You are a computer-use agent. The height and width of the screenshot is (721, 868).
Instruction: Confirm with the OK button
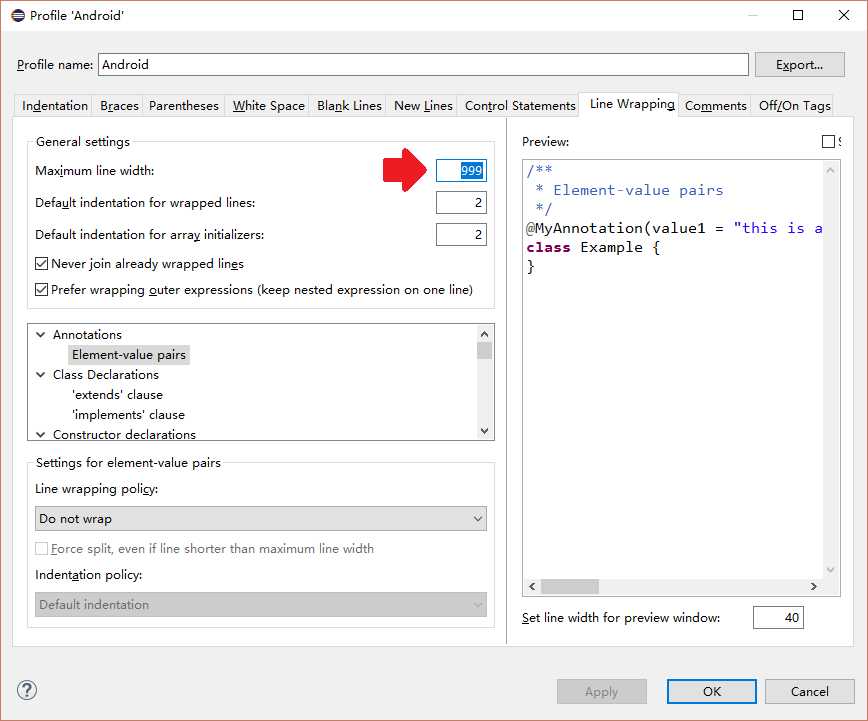pos(712,692)
